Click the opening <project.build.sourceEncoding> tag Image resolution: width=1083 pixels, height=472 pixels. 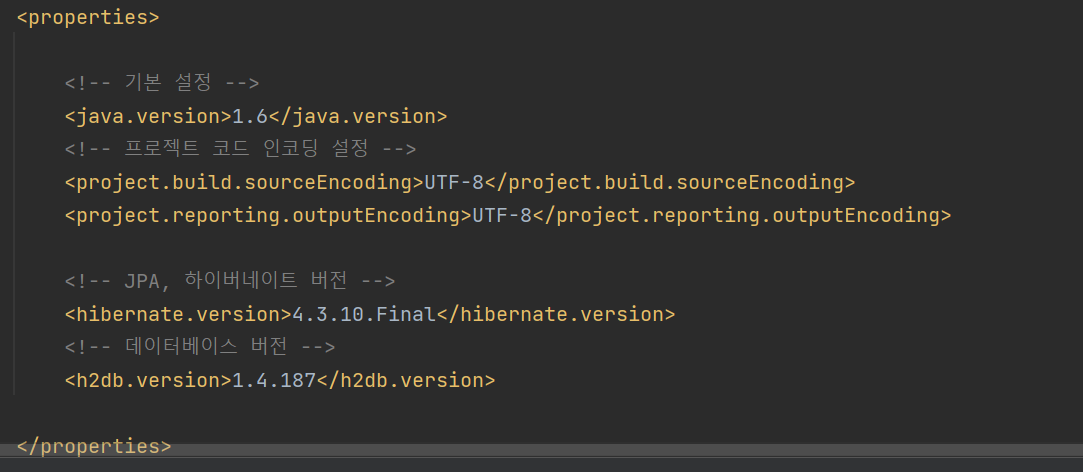pos(244,182)
